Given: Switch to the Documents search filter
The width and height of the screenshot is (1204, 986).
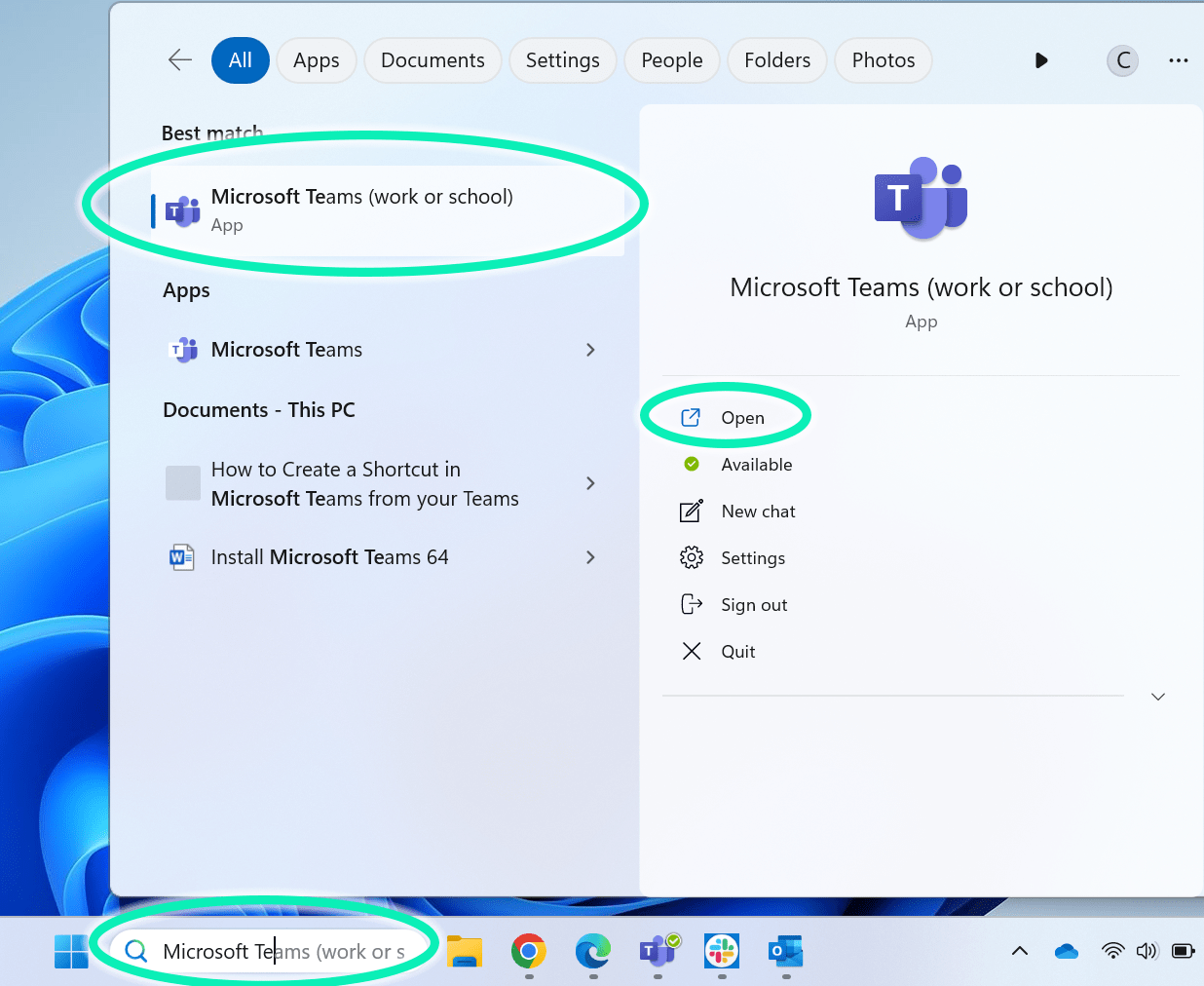Looking at the screenshot, I should point(432,59).
